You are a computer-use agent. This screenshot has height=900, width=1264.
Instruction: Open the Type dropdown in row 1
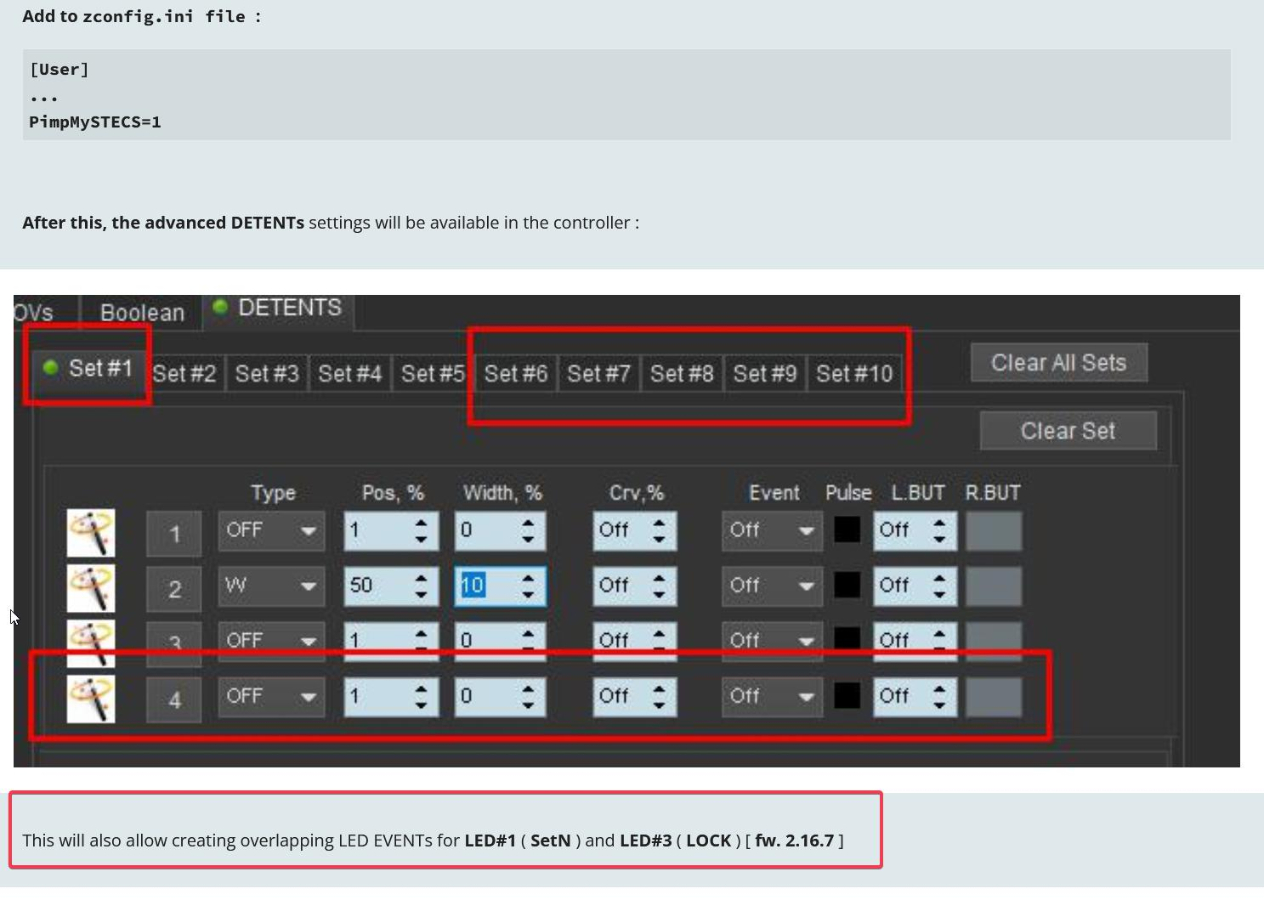point(271,531)
